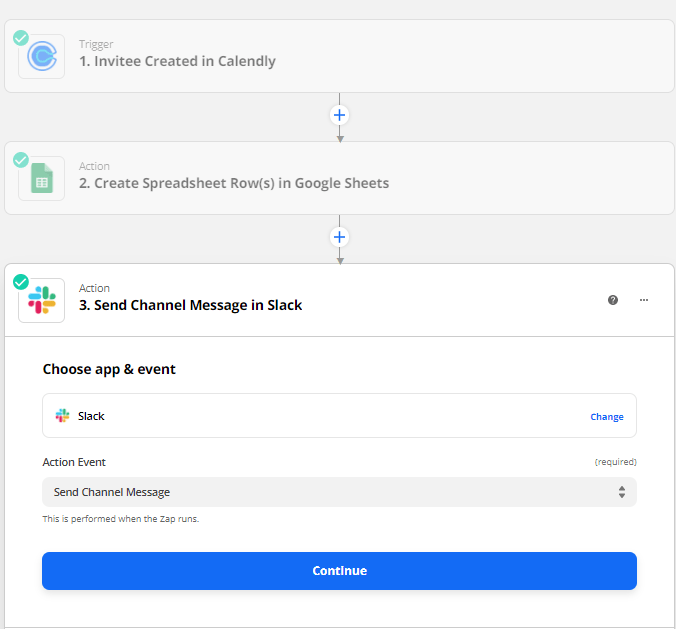Open the three-dots menu for Slack step

click(x=644, y=300)
